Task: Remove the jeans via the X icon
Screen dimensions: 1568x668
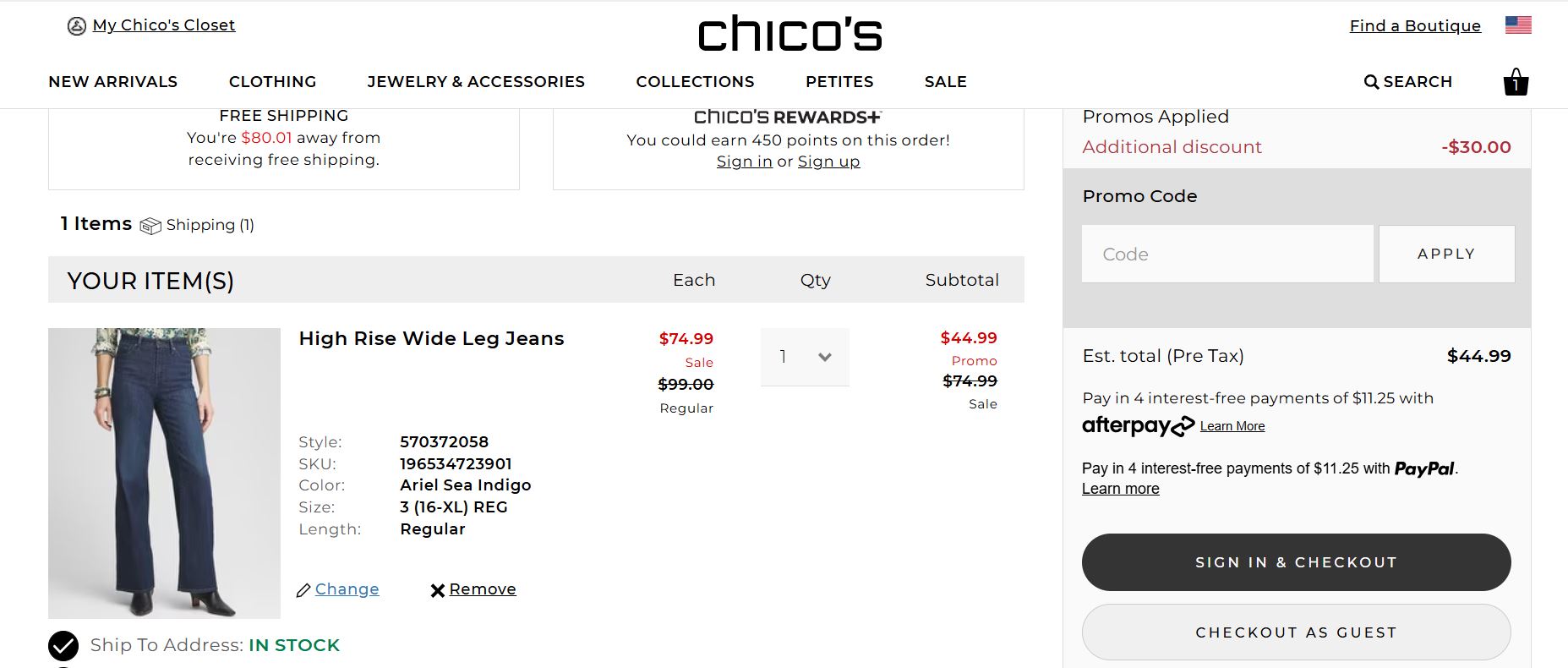Action: [x=437, y=589]
